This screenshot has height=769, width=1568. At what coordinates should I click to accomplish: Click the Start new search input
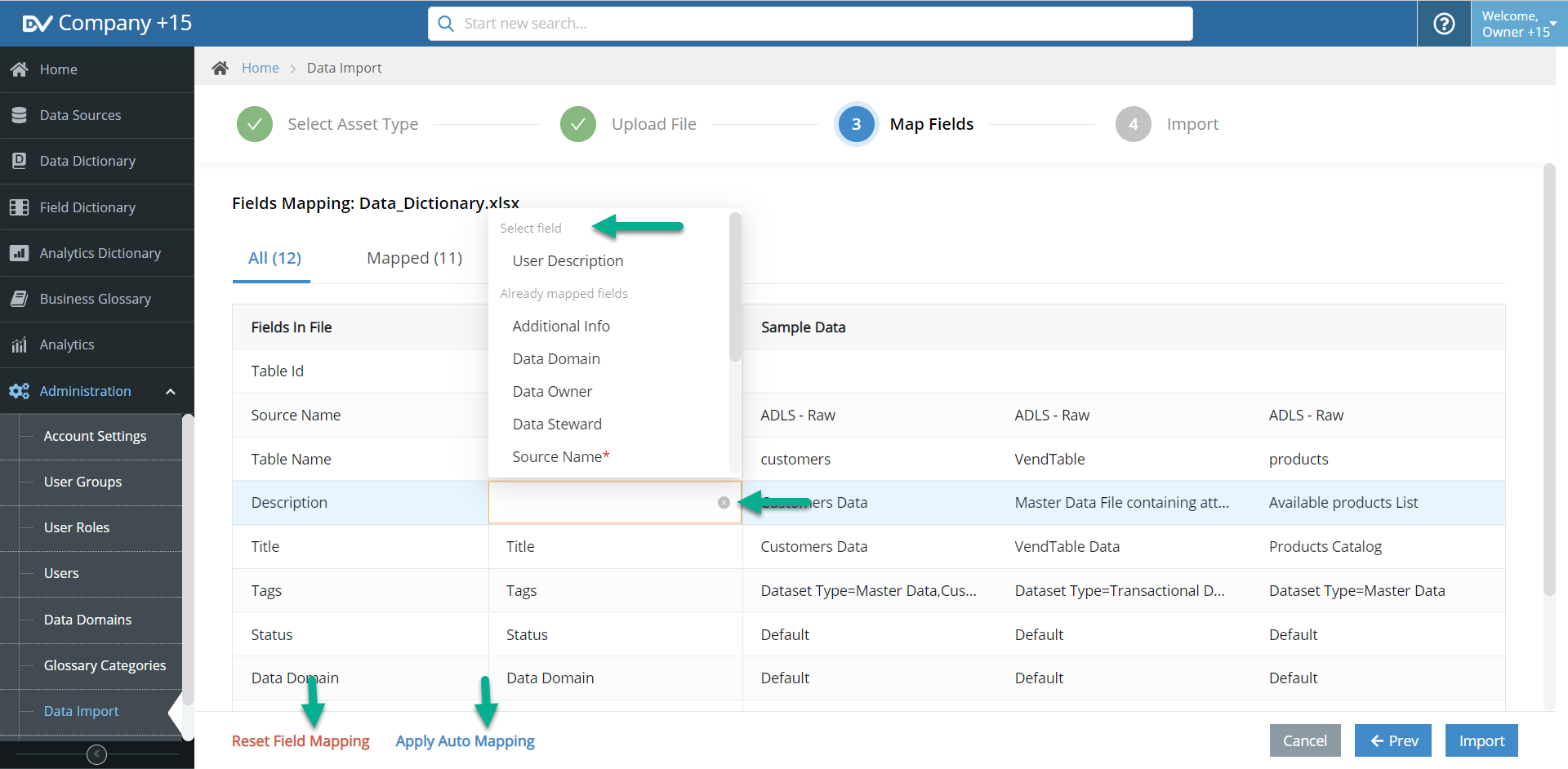click(810, 24)
